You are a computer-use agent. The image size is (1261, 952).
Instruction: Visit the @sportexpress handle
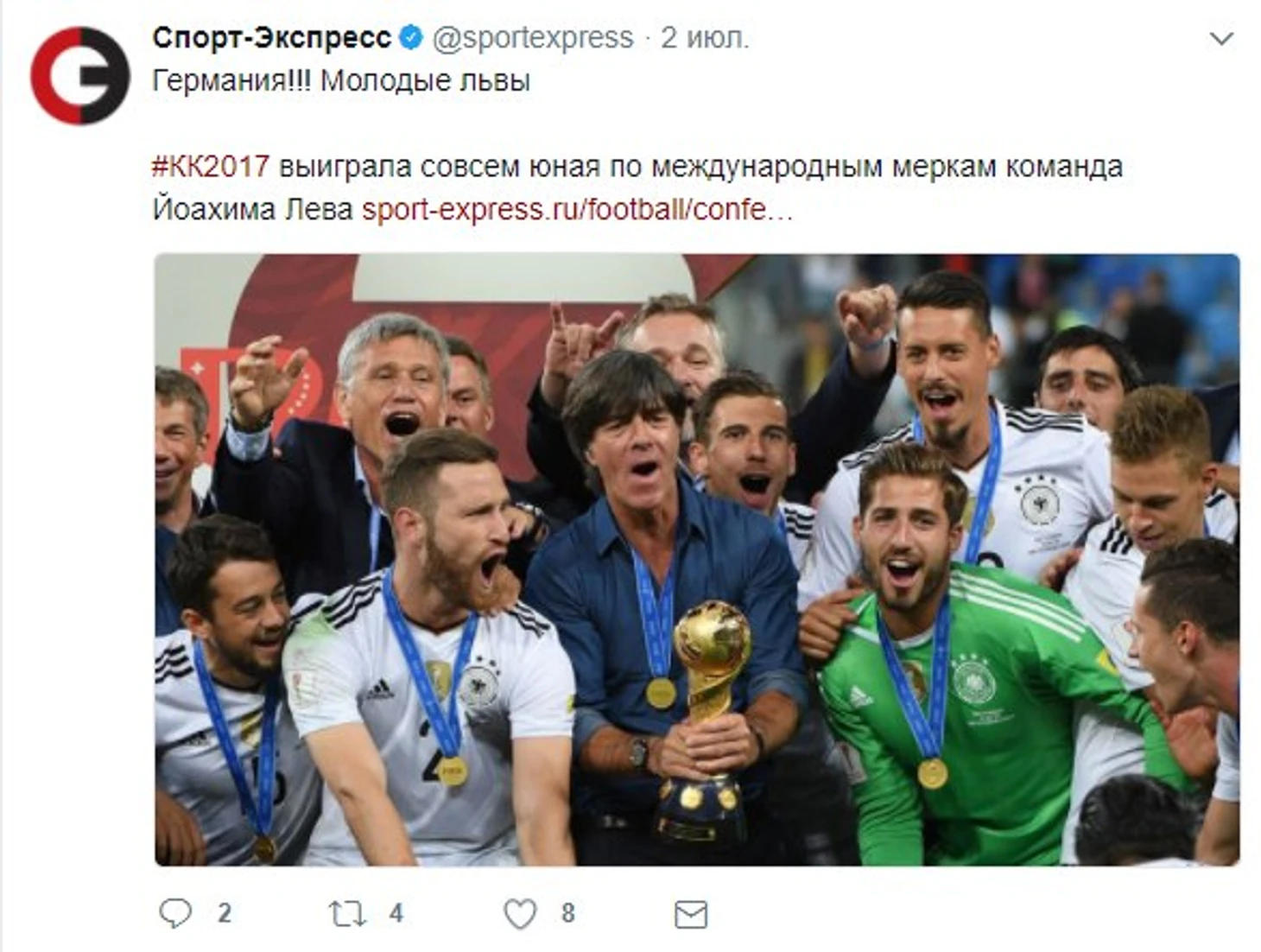click(533, 38)
